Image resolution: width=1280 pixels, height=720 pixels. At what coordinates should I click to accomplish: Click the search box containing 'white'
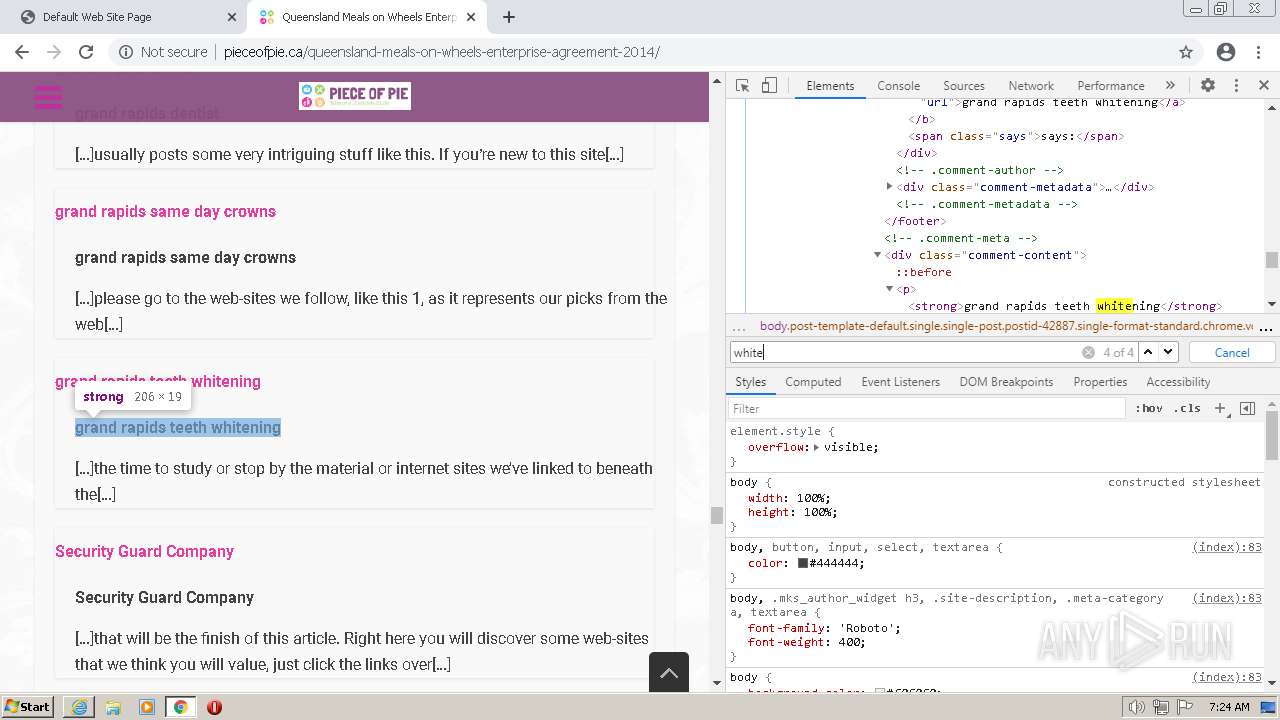[x=905, y=352]
